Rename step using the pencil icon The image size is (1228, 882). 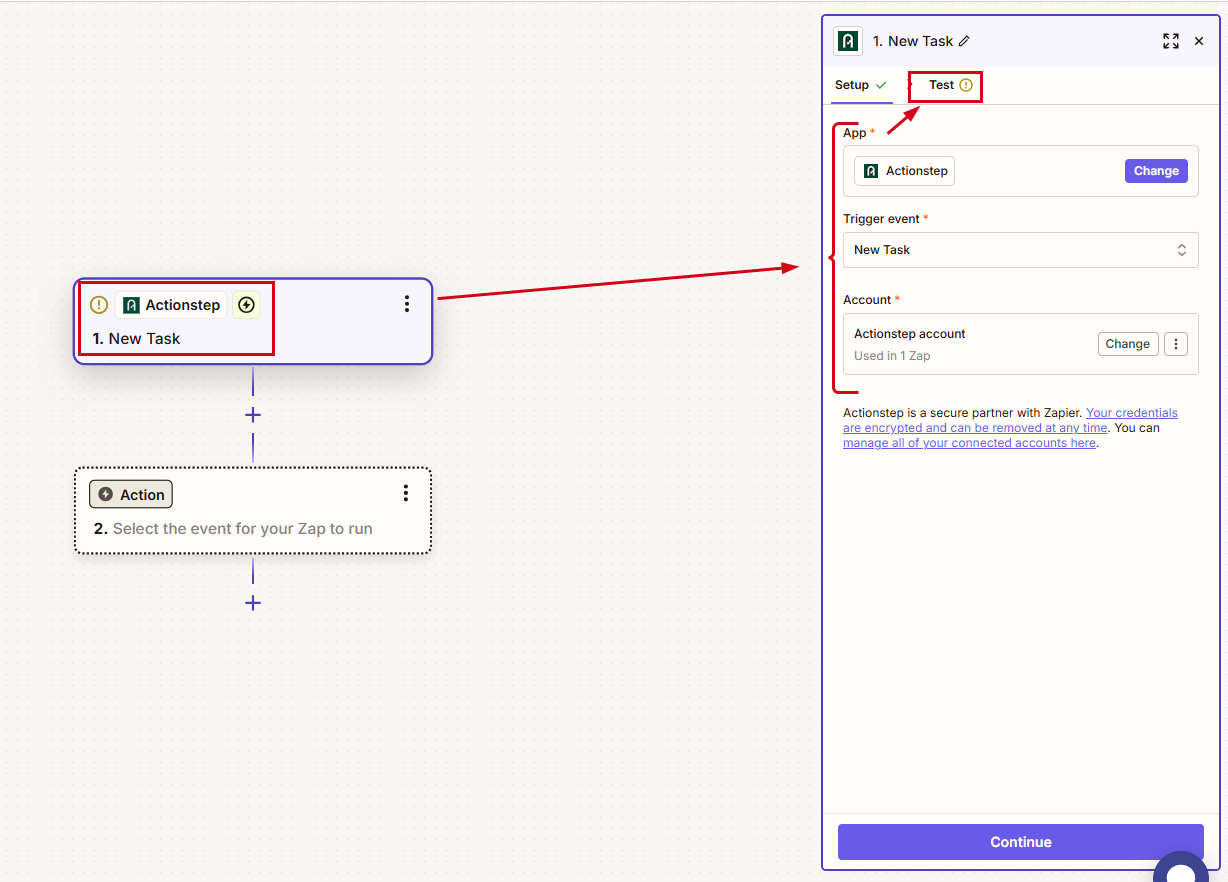[x=964, y=41]
